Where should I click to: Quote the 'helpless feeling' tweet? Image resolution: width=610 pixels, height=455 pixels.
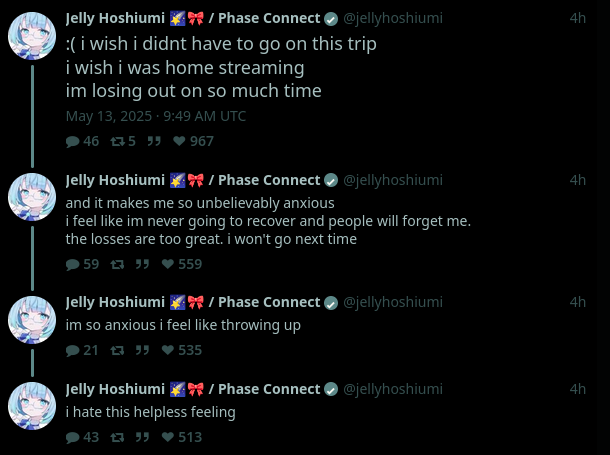click(143, 437)
